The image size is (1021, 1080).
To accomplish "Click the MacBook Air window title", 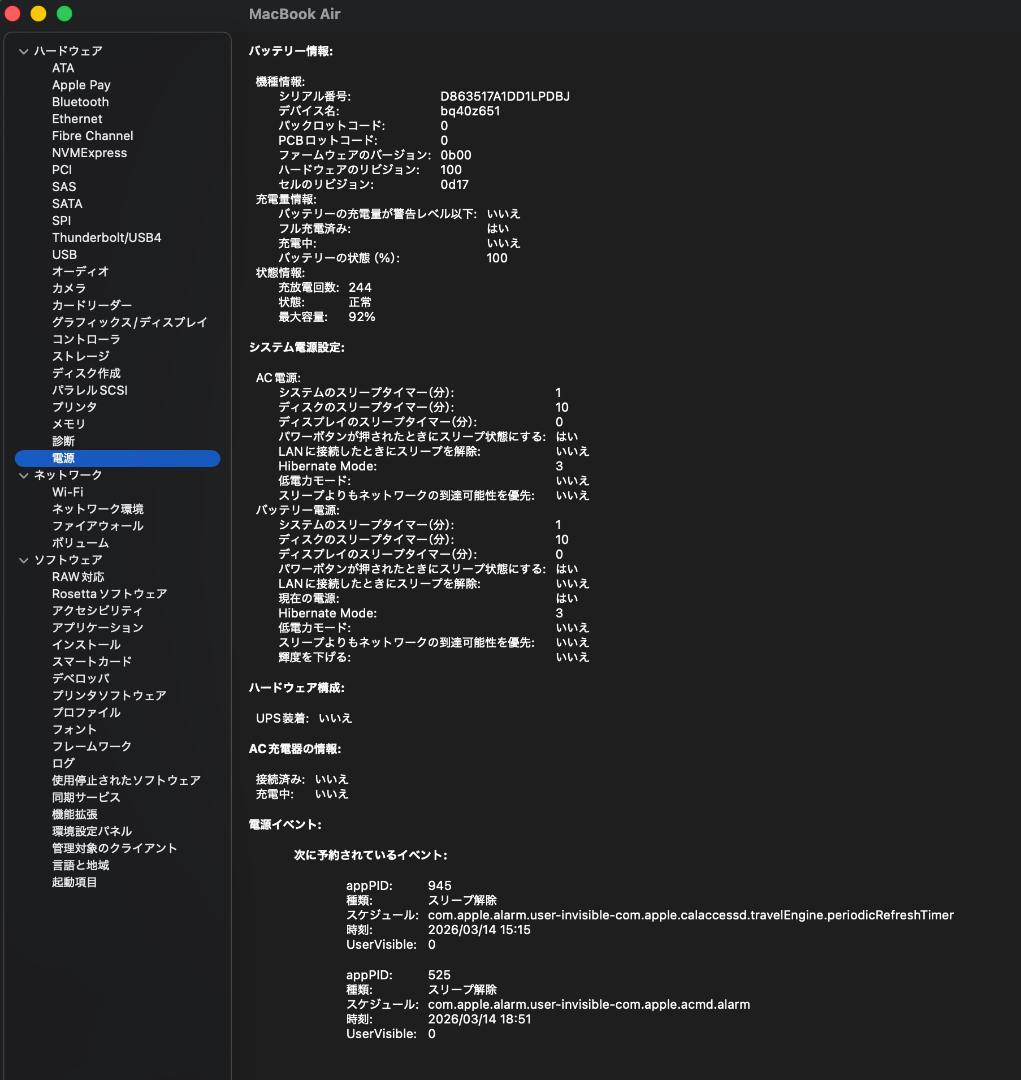I will (294, 14).
